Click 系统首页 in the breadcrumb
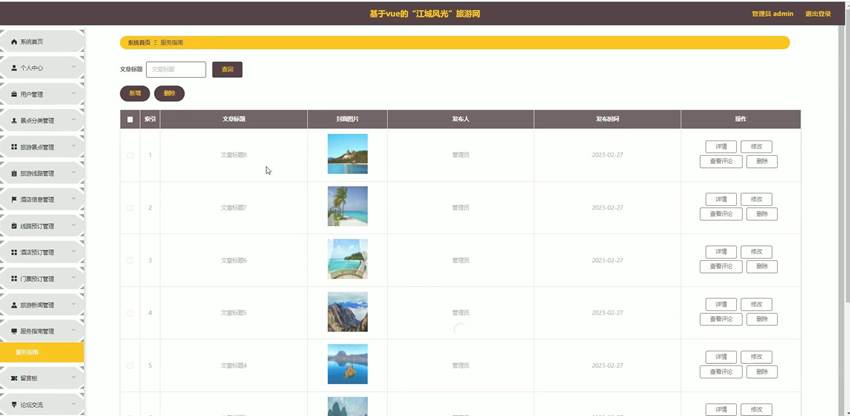The width and height of the screenshot is (850, 416). [x=139, y=42]
